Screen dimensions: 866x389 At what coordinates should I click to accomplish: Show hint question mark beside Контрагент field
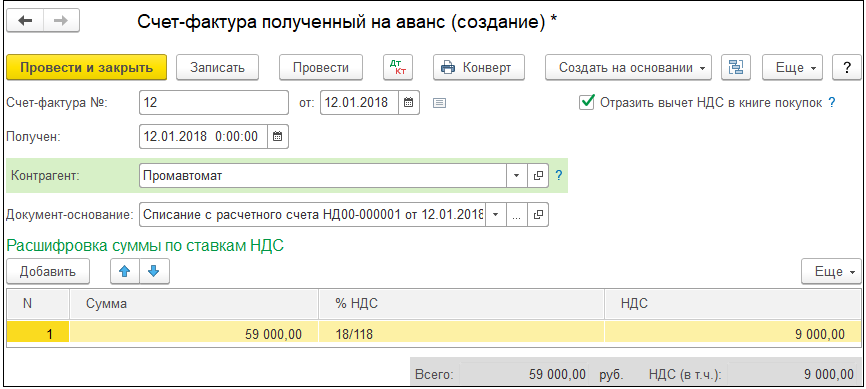(558, 176)
